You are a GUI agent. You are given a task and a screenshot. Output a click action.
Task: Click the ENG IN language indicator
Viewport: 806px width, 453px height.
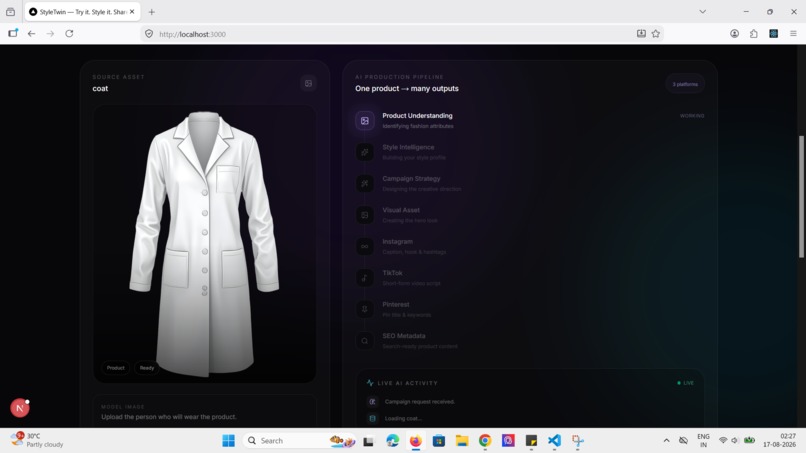click(x=703, y=441)
